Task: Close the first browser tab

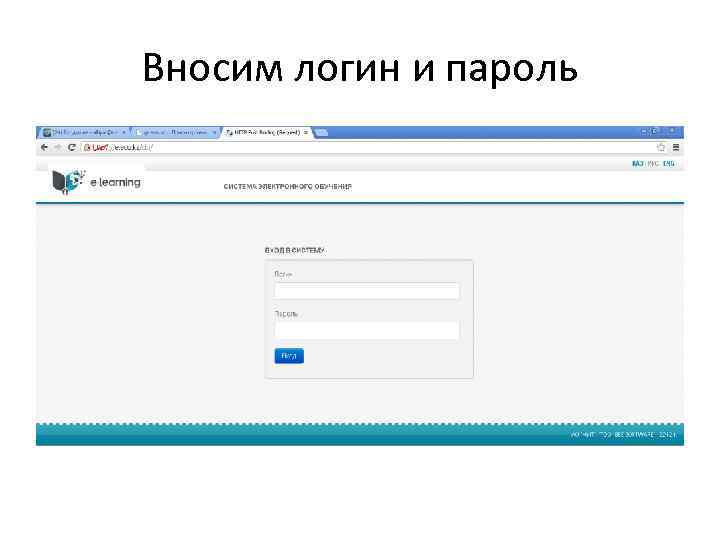Action: [124, 132]
